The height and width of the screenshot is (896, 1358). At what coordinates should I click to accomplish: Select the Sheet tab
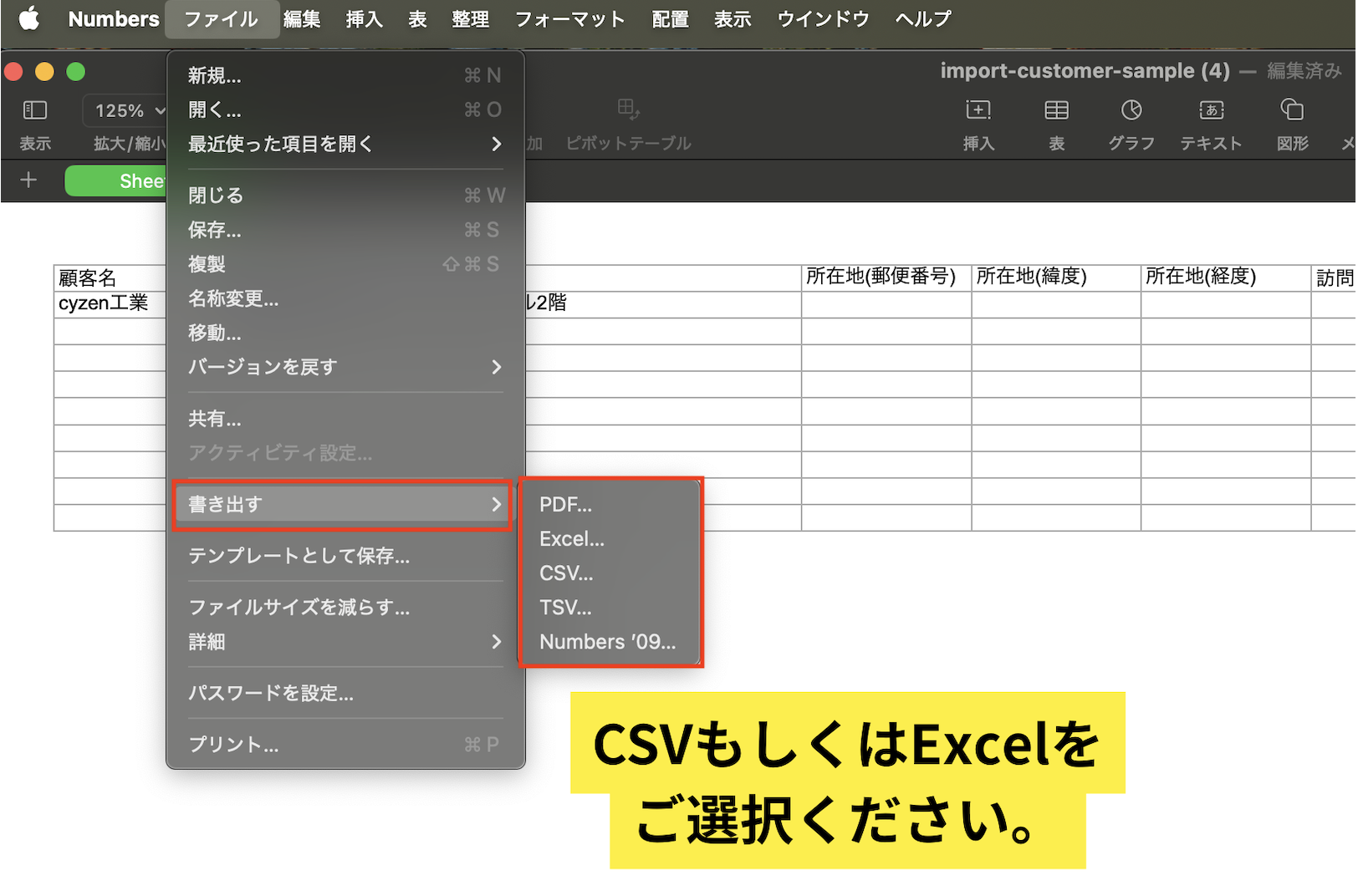pos(116,181)
